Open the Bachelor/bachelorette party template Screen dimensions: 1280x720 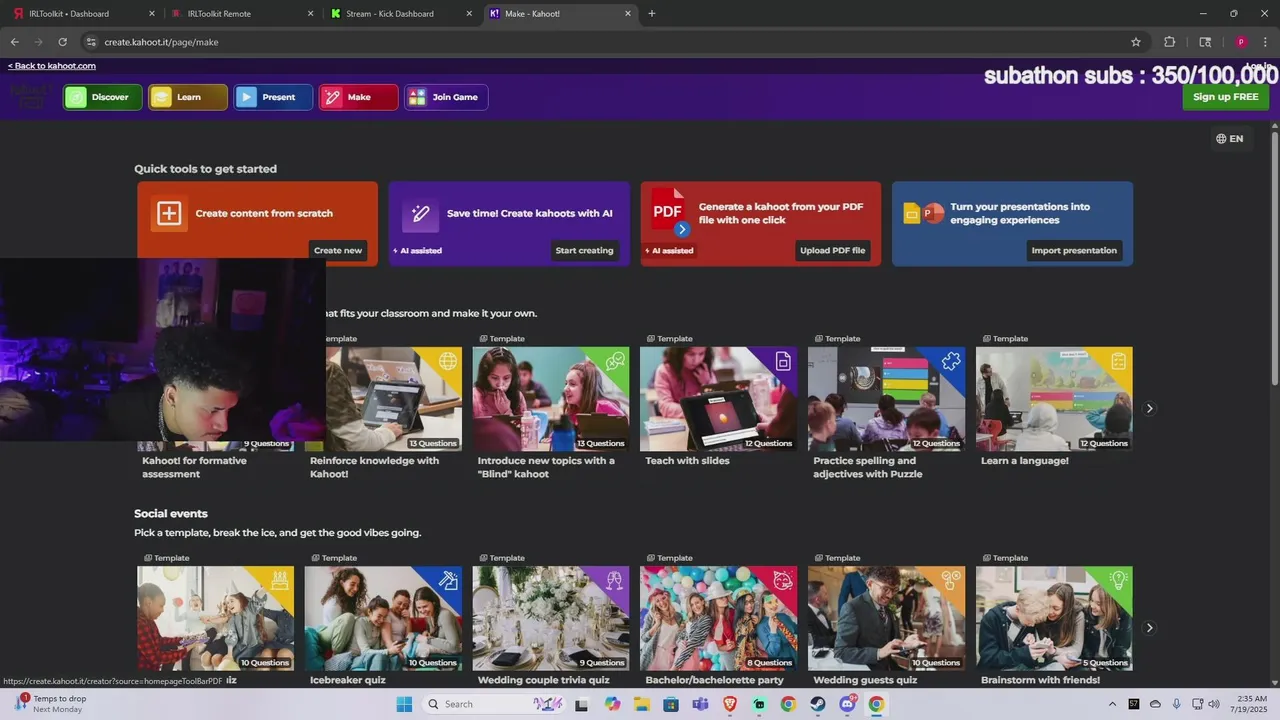(x=719, y=618)
